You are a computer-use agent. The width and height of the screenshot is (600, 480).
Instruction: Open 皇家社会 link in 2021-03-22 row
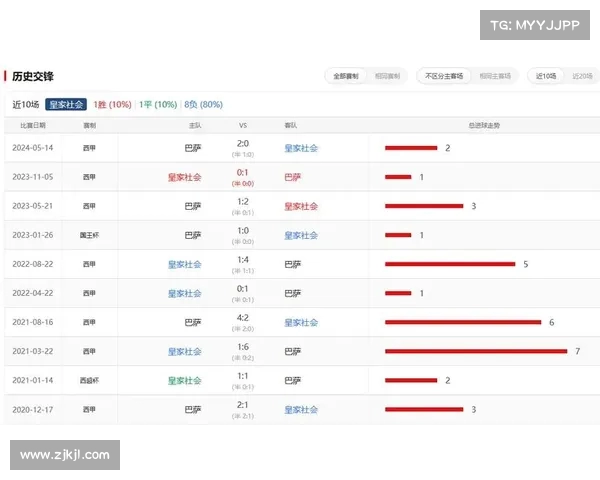point(184,352)
